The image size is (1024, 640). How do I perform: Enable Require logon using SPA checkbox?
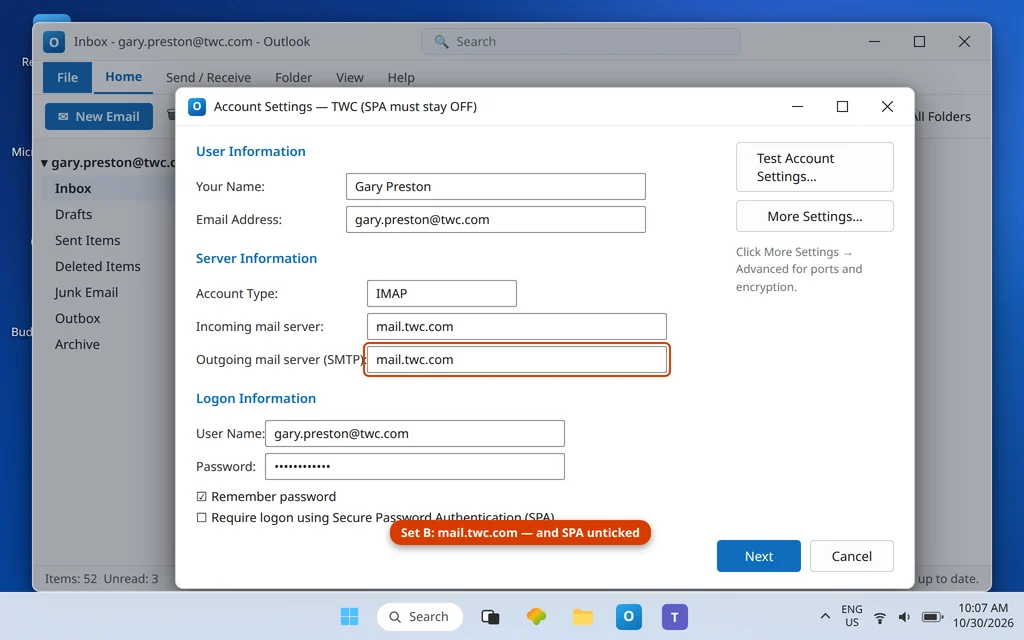click(201, 518)
